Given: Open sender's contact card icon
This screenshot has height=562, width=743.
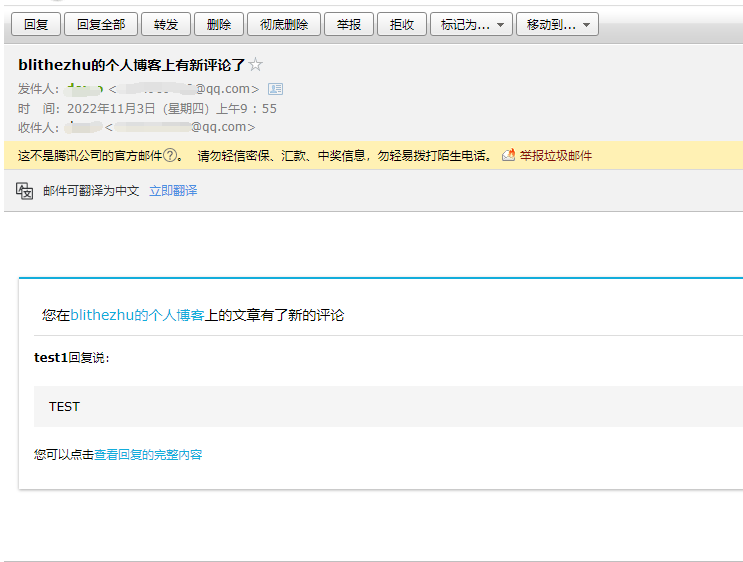Looking at the screenshot, I should [x=276, y=89].
